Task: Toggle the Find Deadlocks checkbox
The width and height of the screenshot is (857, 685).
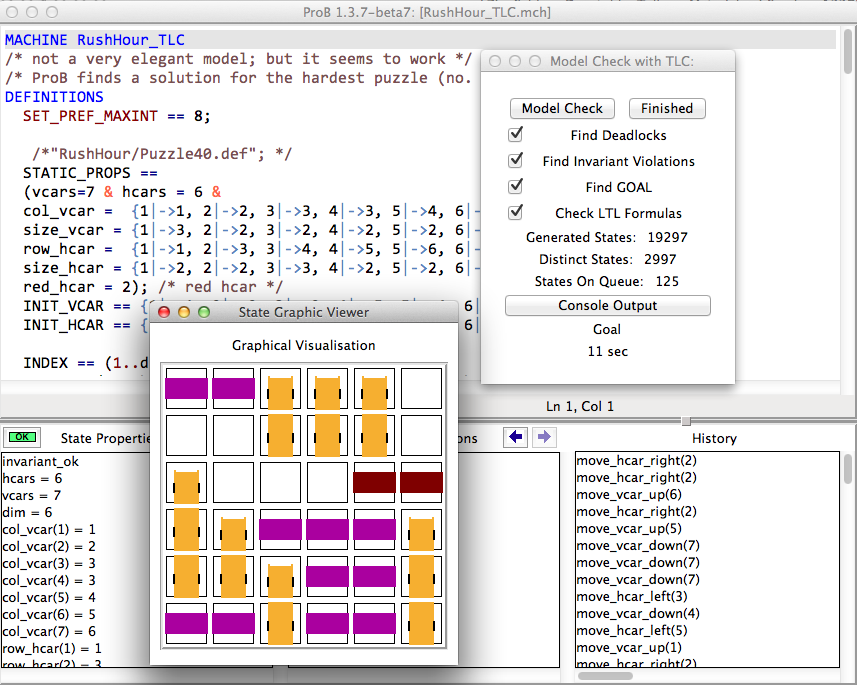Action: click(516, 134)
